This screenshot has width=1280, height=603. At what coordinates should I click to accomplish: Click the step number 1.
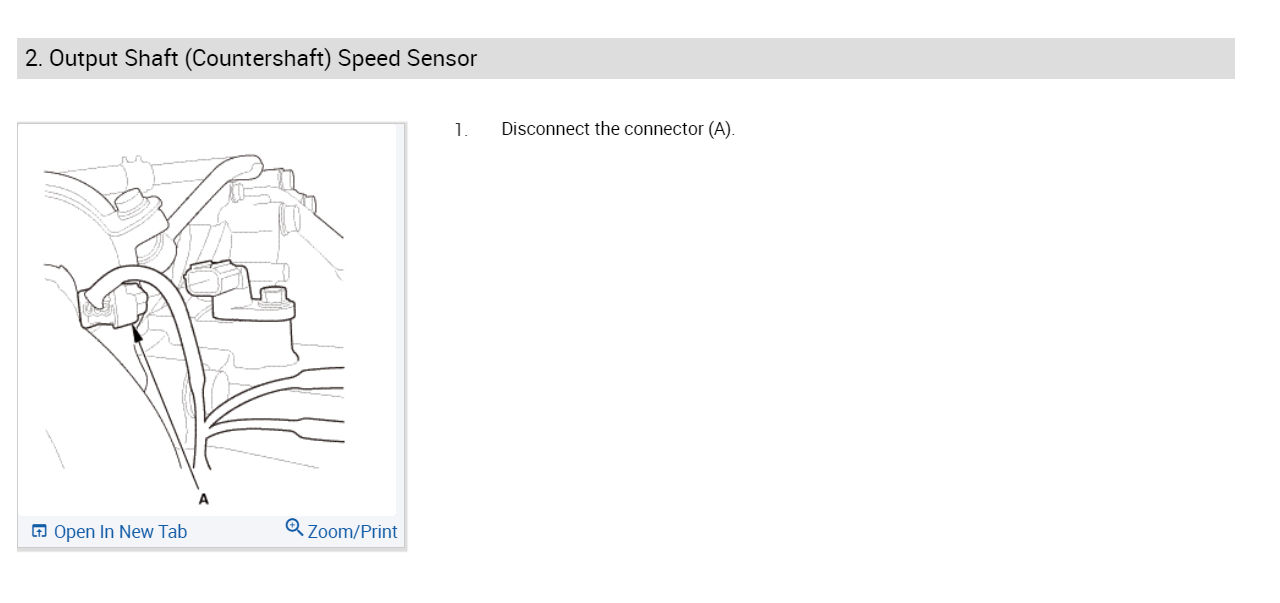point(460,130)
